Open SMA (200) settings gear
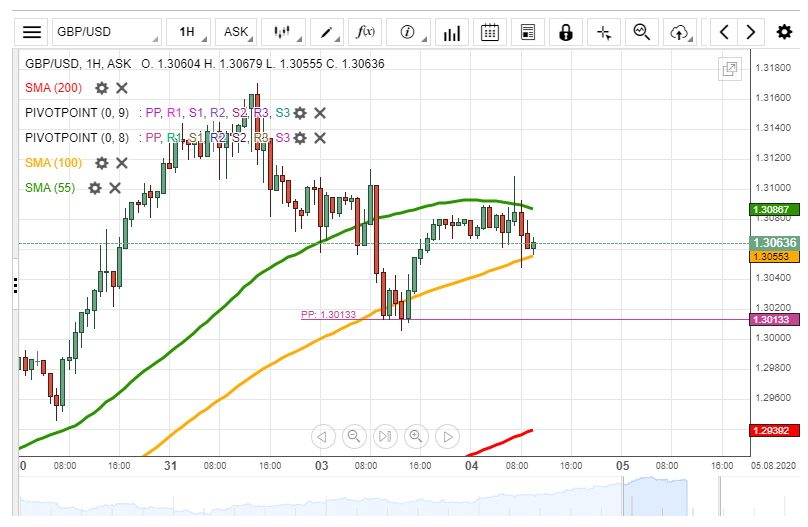 (x=102, y=88)
